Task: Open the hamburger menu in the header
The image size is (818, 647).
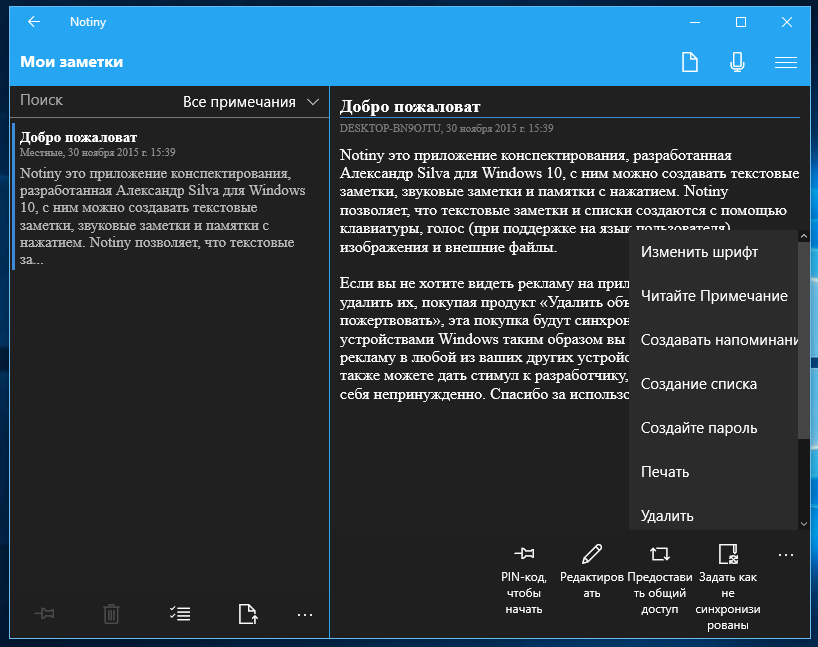Action: [x=786, y=63]
